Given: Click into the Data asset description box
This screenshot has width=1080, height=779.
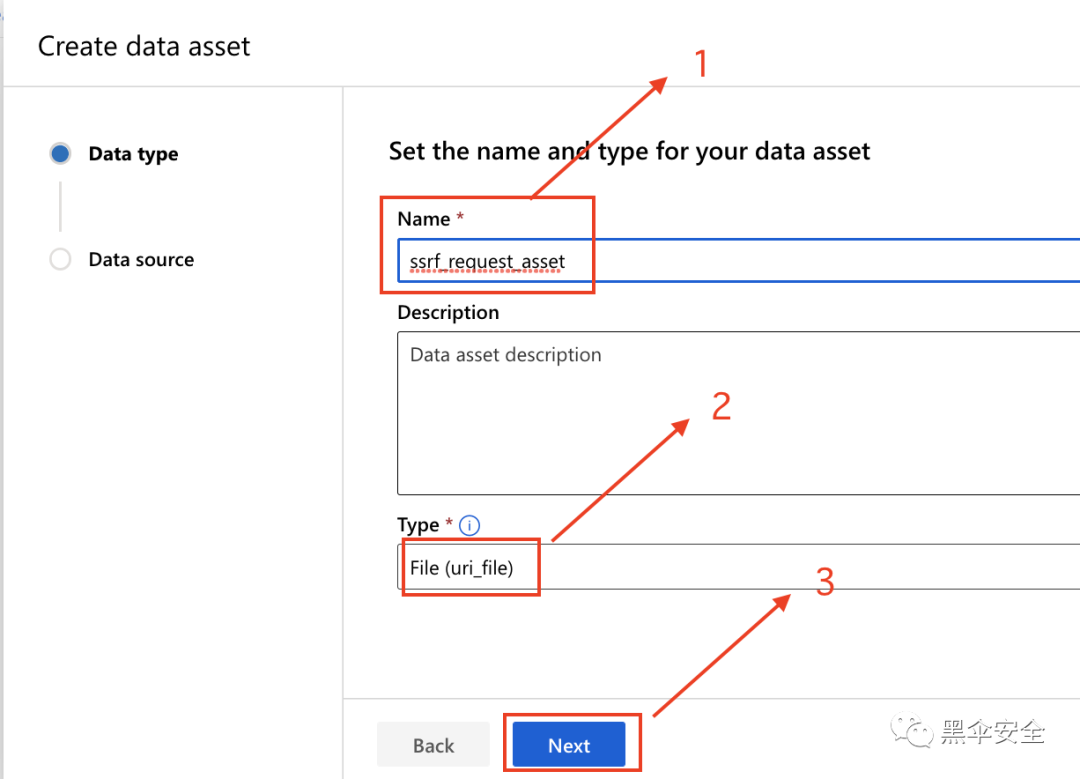Looking at the screenshot, I should click(x=738, y=413).
